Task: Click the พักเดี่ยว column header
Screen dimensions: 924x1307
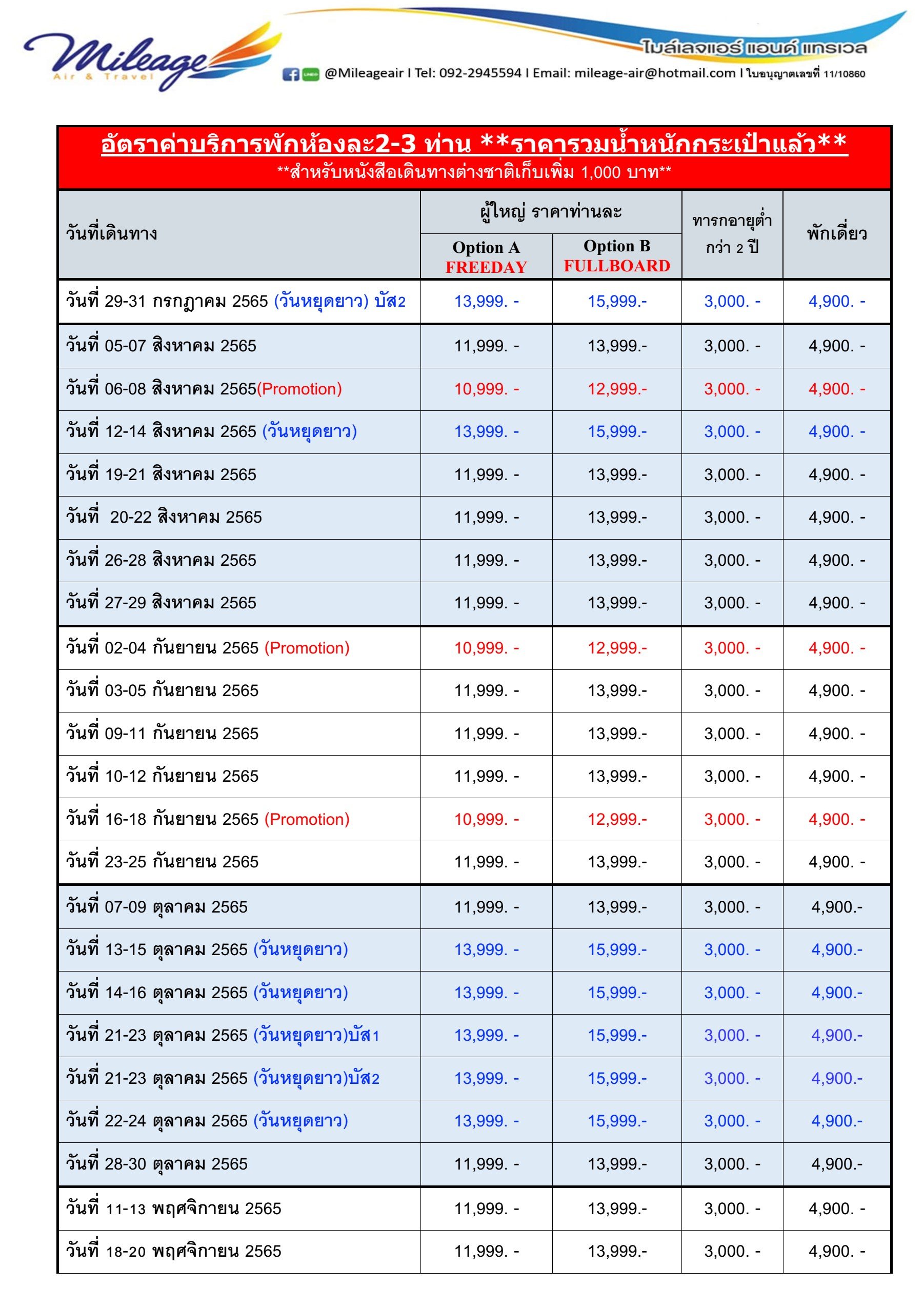Action: click(x=837, y=234)
